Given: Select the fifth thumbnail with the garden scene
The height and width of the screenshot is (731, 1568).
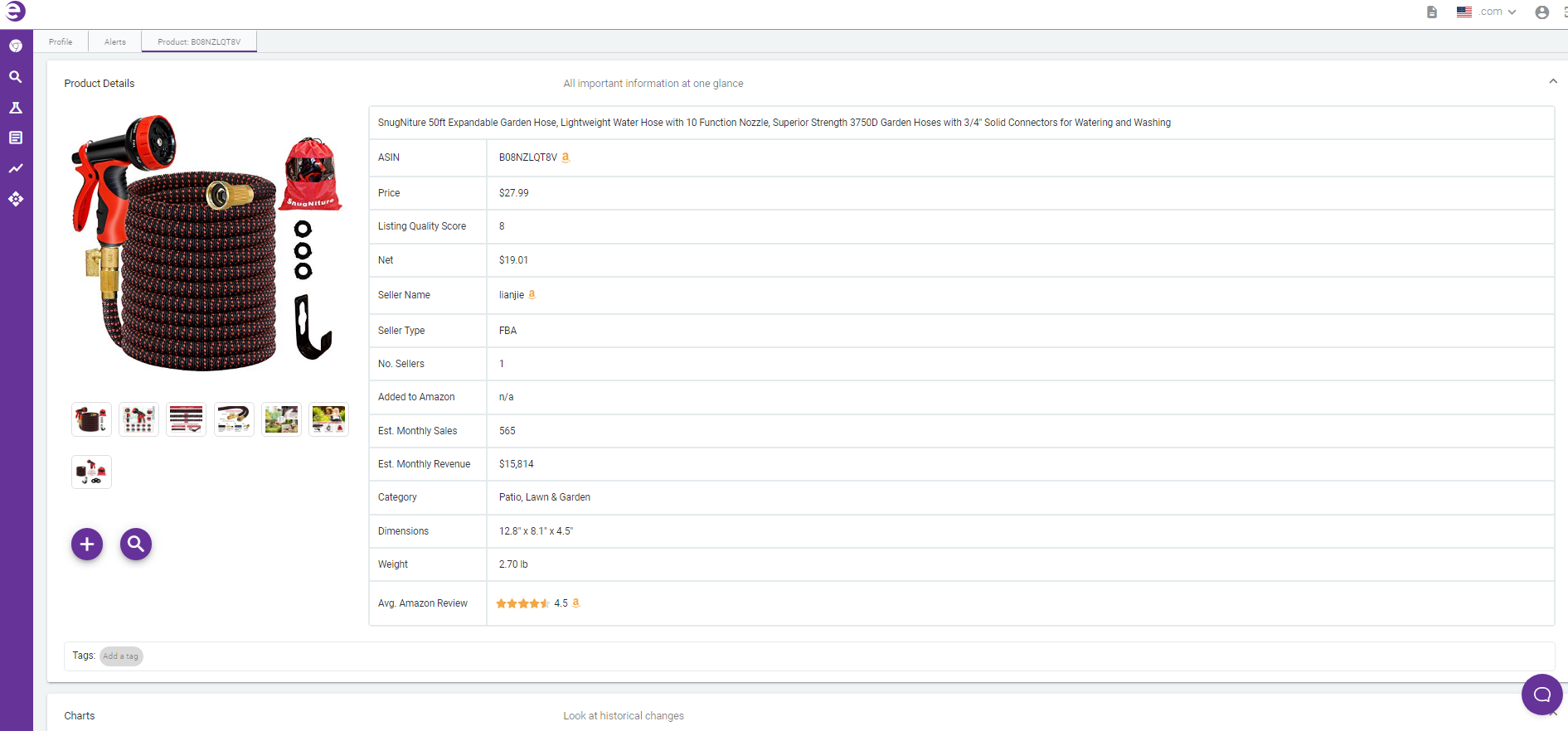Looking at the screenshot, I should (x=281, y=419).
